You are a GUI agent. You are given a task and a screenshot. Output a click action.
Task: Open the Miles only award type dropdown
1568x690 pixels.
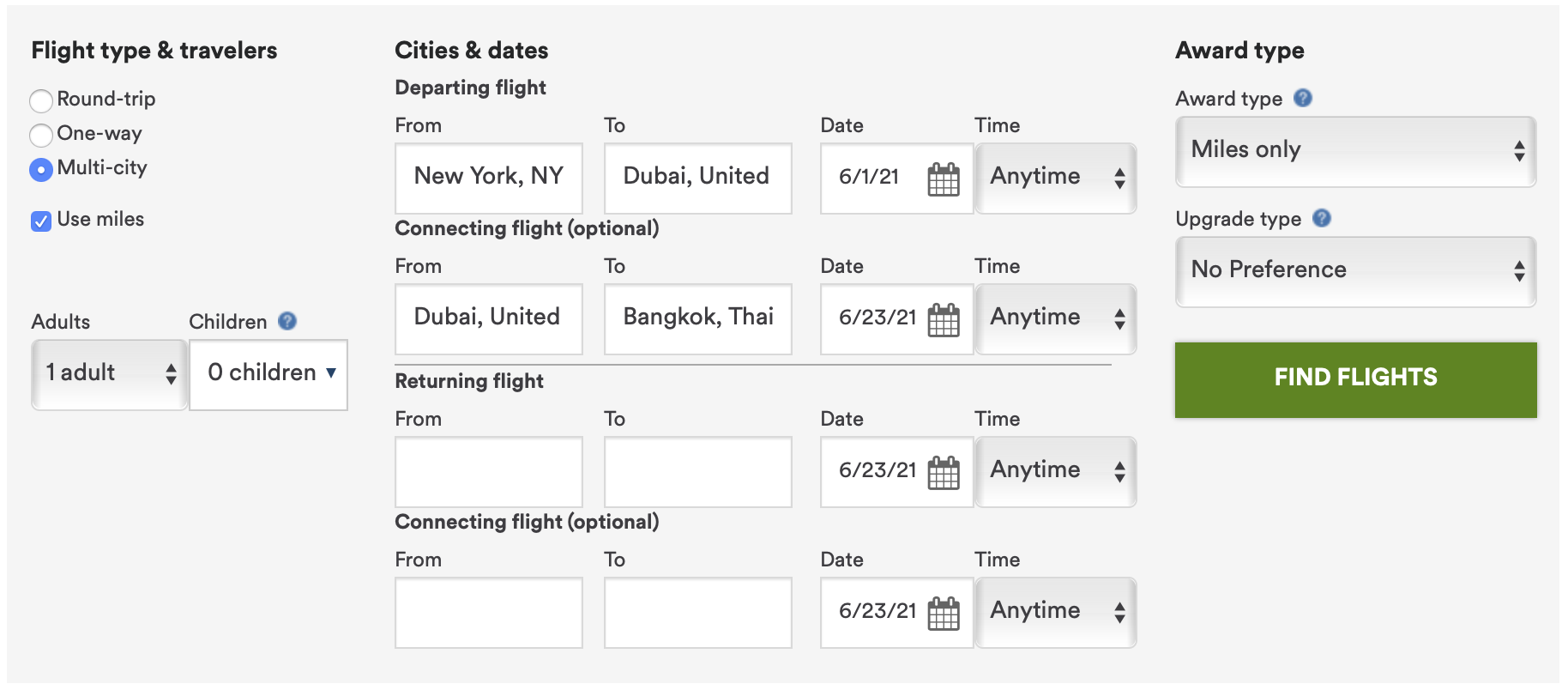[1355, 151]
